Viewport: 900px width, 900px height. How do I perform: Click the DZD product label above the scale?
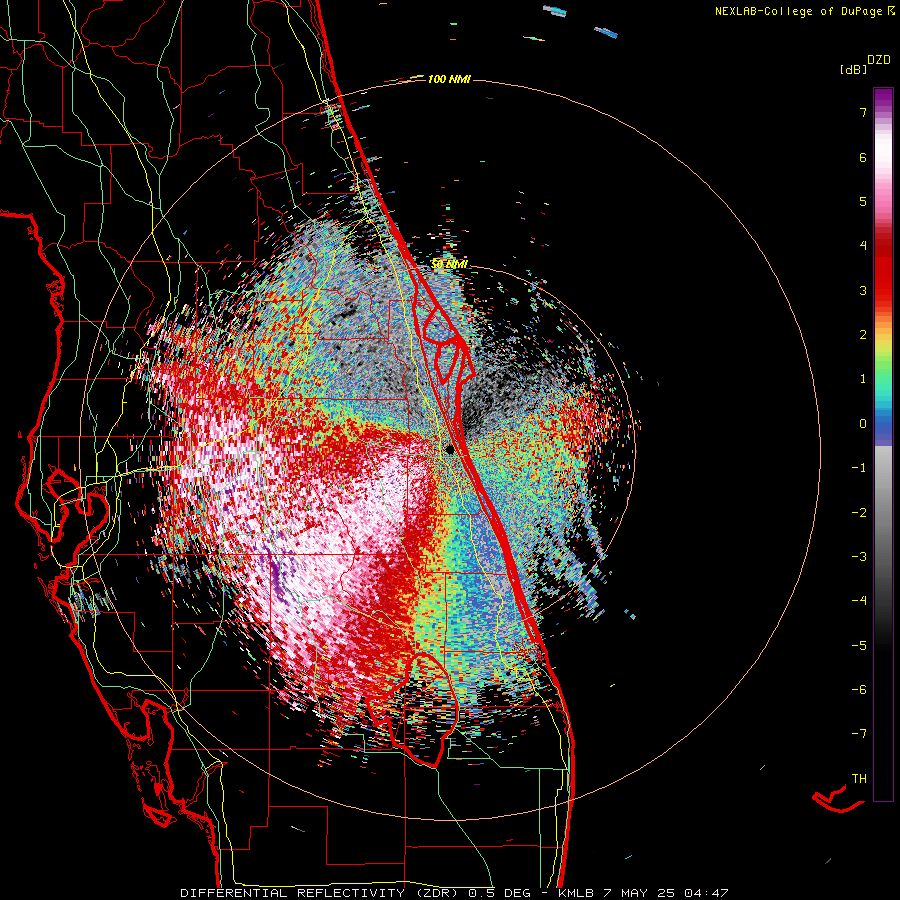point(879,60)
